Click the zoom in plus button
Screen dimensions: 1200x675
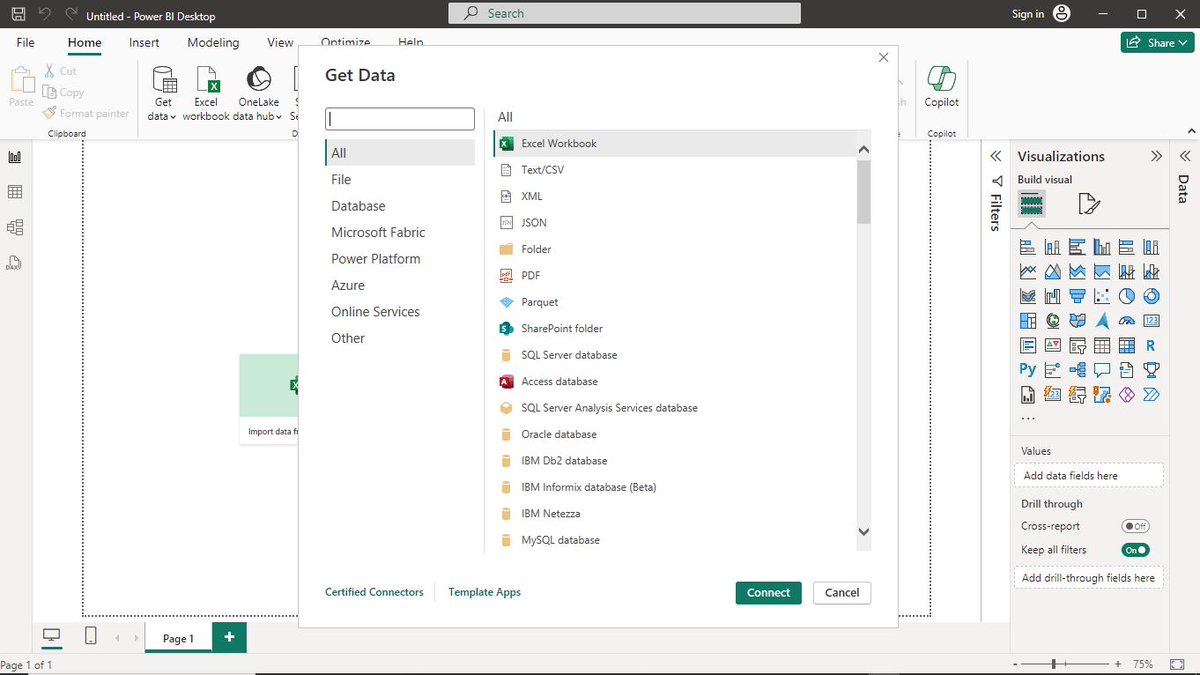click(x=1117, y=664)
